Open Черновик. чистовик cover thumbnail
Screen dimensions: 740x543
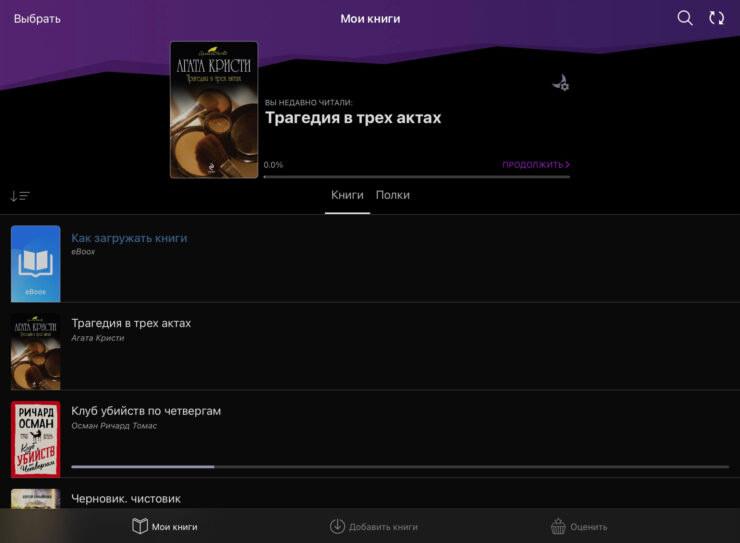click(x=35, y=499)
